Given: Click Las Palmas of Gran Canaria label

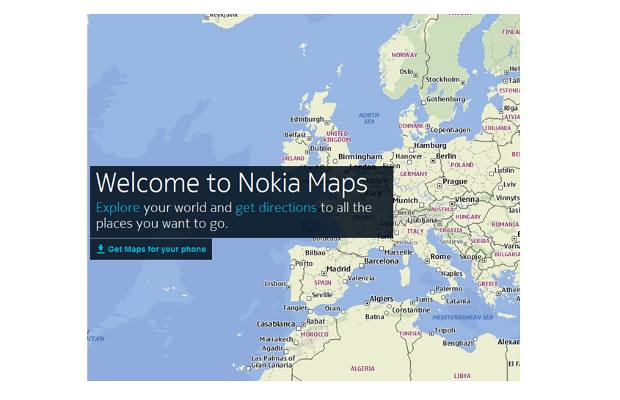Looking at the screenshot, I should (273, 362).
